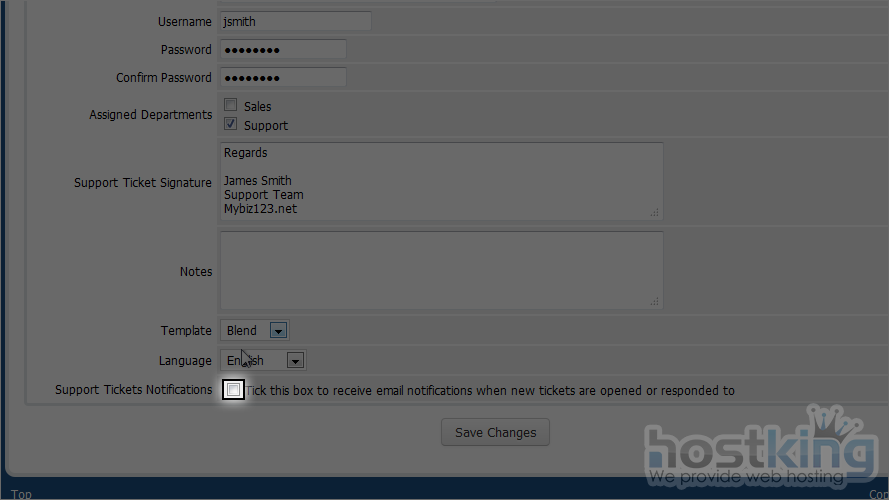Click the notification description text beside checkbox
Viewport: 889px width, 500px height.
(x=490, y=391)
